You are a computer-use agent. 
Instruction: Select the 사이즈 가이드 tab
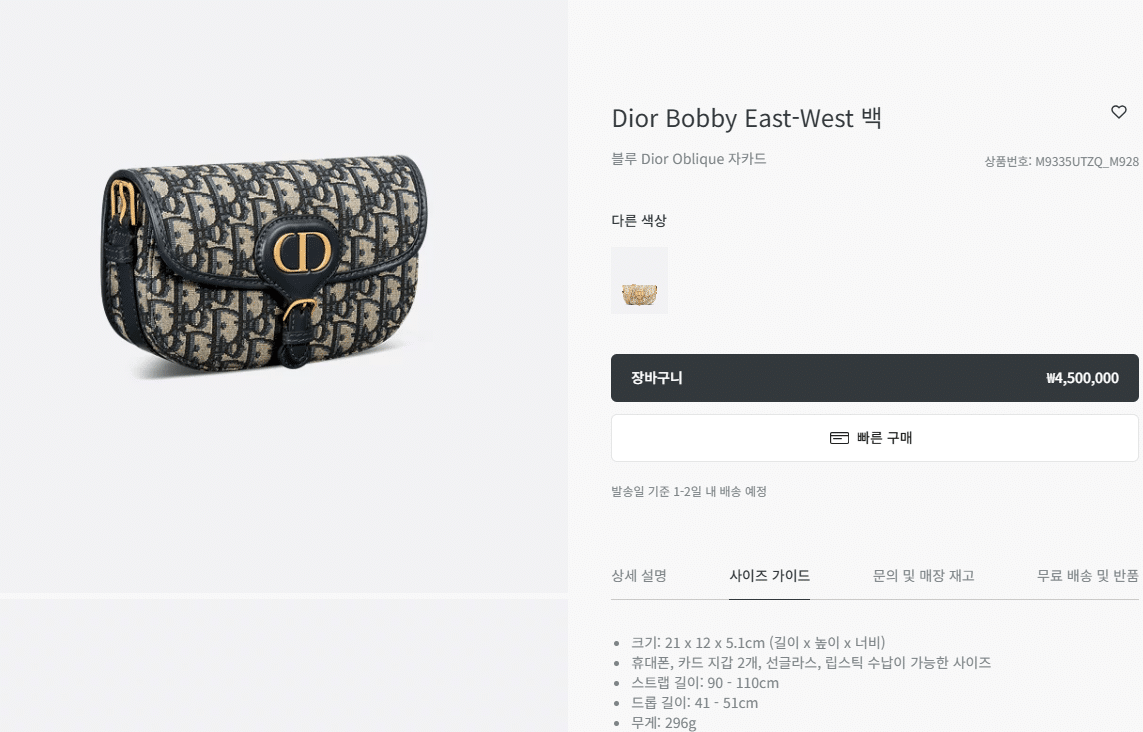pyautogui.click(x=769, y=575)
